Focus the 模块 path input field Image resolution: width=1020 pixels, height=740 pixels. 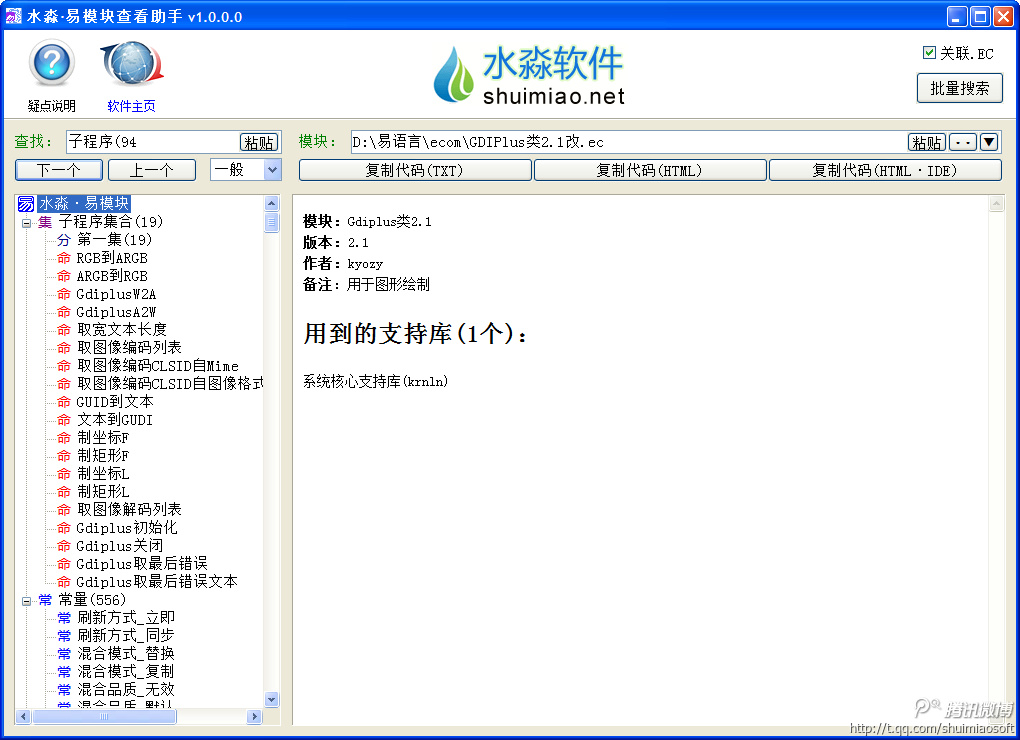tap(629, 142)
